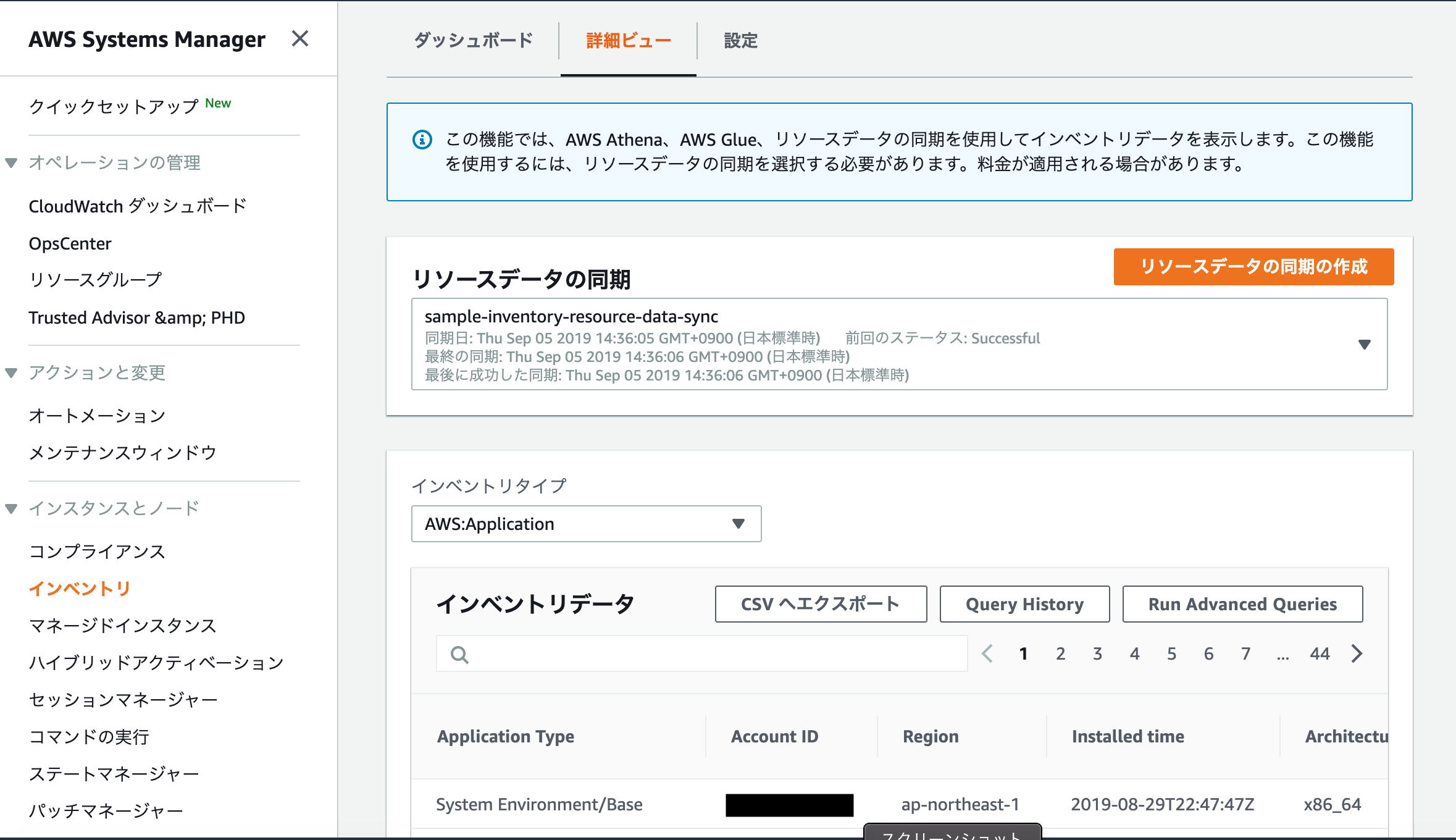This screenshot has width=1456, height=840.
Task: Select the 詳細ビュー tab
Action: pyautogui.click(x=629, y=41)
